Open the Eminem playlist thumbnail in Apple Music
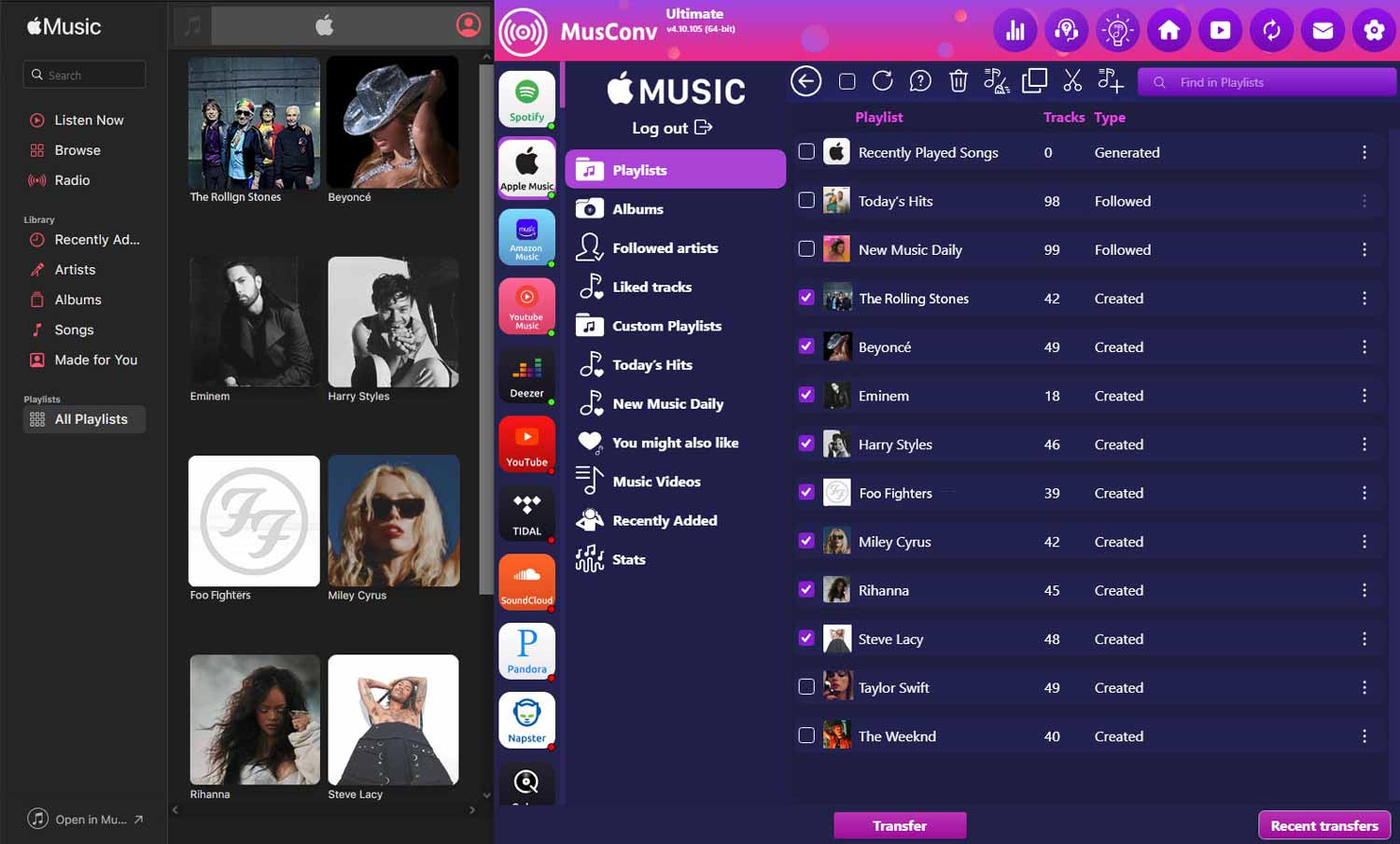This screenshot has width=1400, height=844. coord(254,322)
